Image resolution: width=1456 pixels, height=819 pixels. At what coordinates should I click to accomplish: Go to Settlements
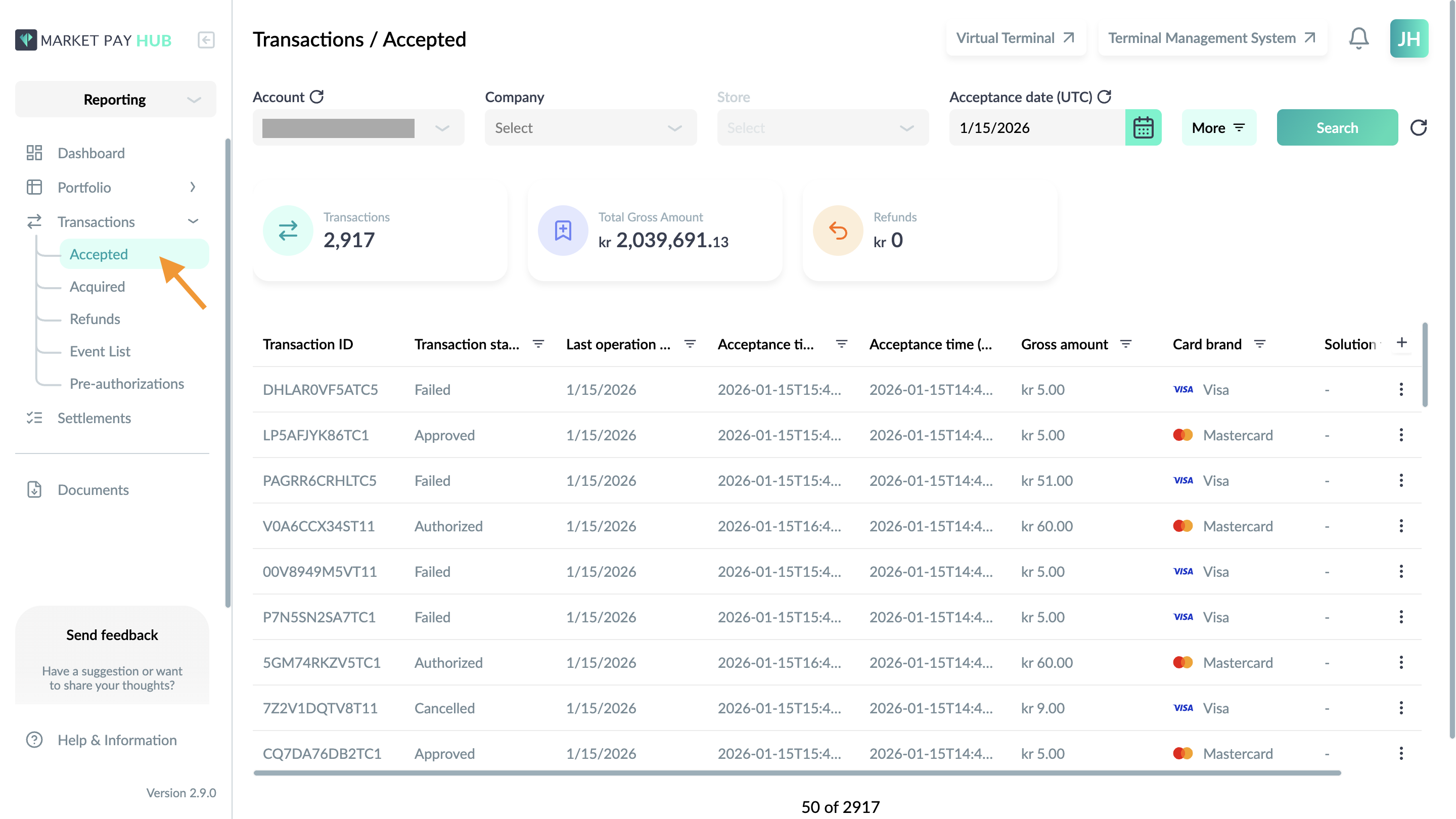point(94,418)
